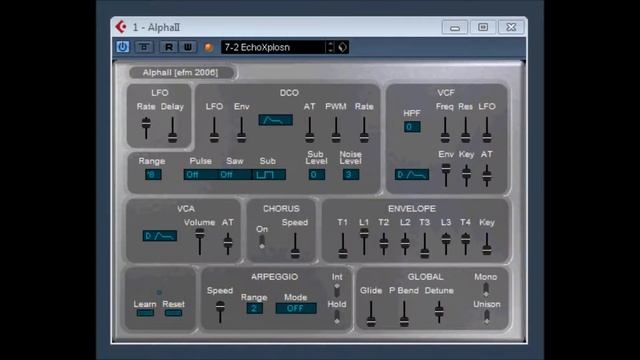
Task: Change the DCO Range value box
Action: [x=153, y=175]
